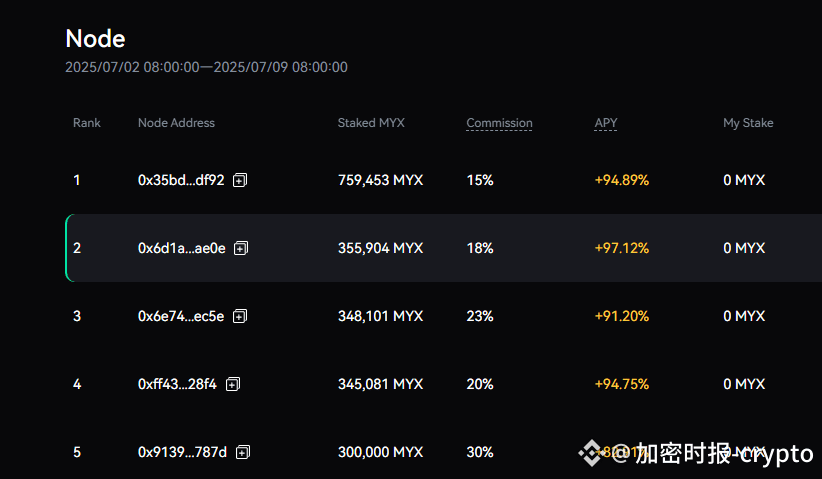Open node address 0xff43...28f4
Screen dimensions: 822x479
177,384
